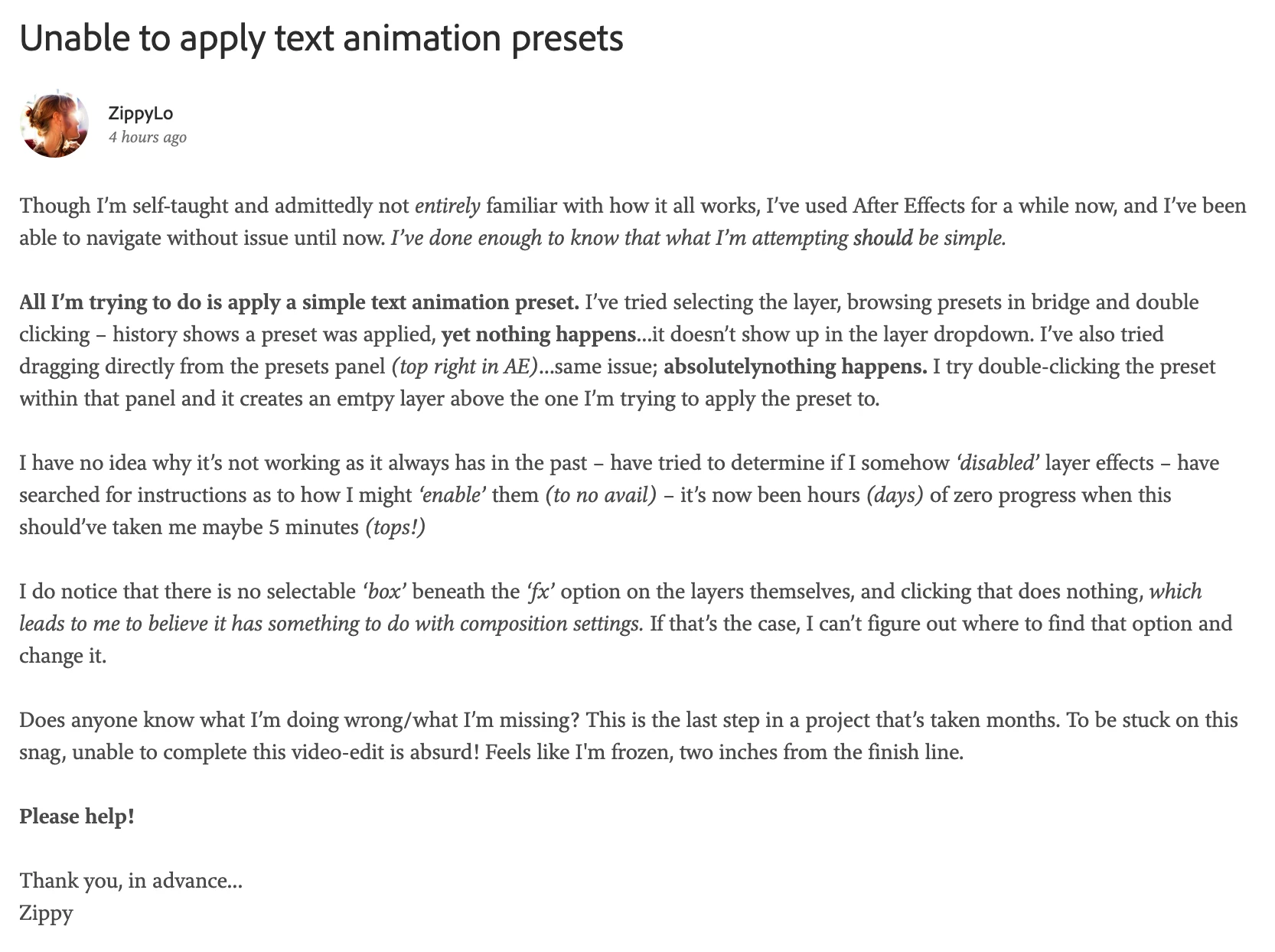Click the quoted 'box' term
The height and width of the screenshot is (952, 1275).
[383, 592]
